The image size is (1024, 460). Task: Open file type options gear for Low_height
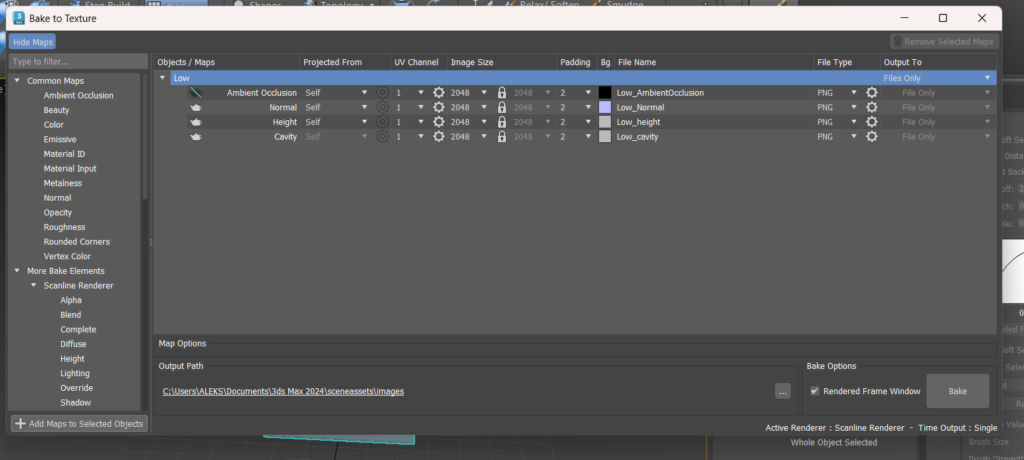click(872, 122)
